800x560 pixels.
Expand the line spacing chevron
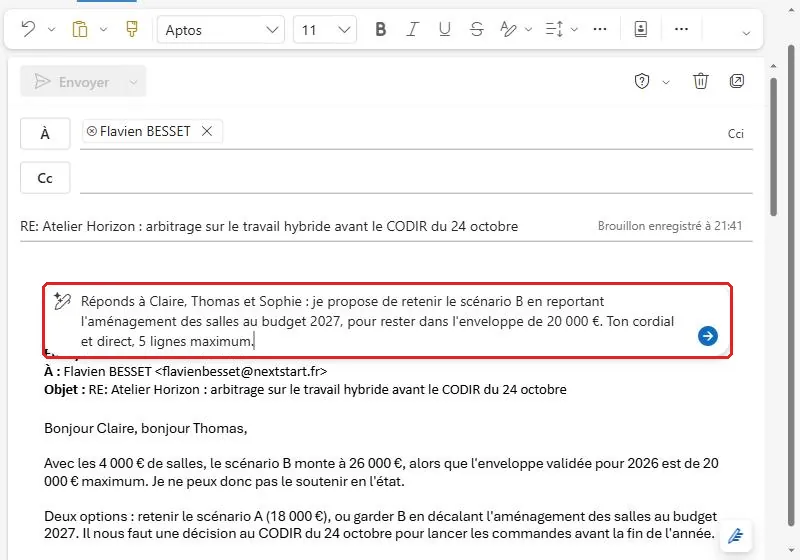tap(574, 30)
